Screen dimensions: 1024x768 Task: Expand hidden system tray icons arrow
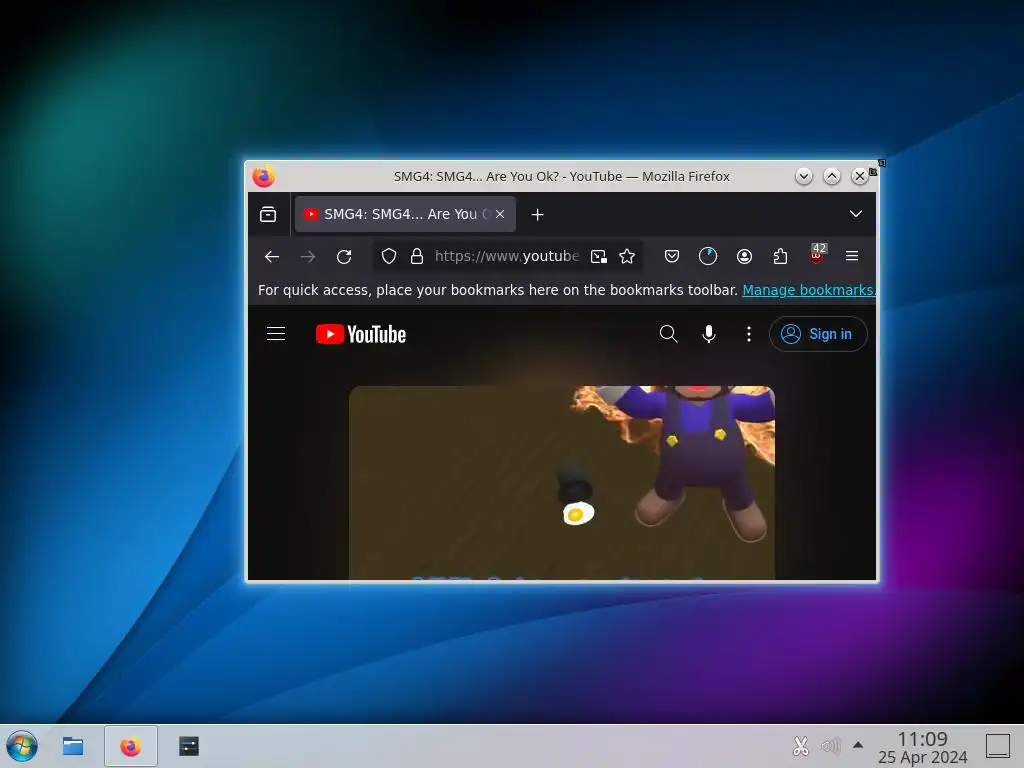(858, 745)
